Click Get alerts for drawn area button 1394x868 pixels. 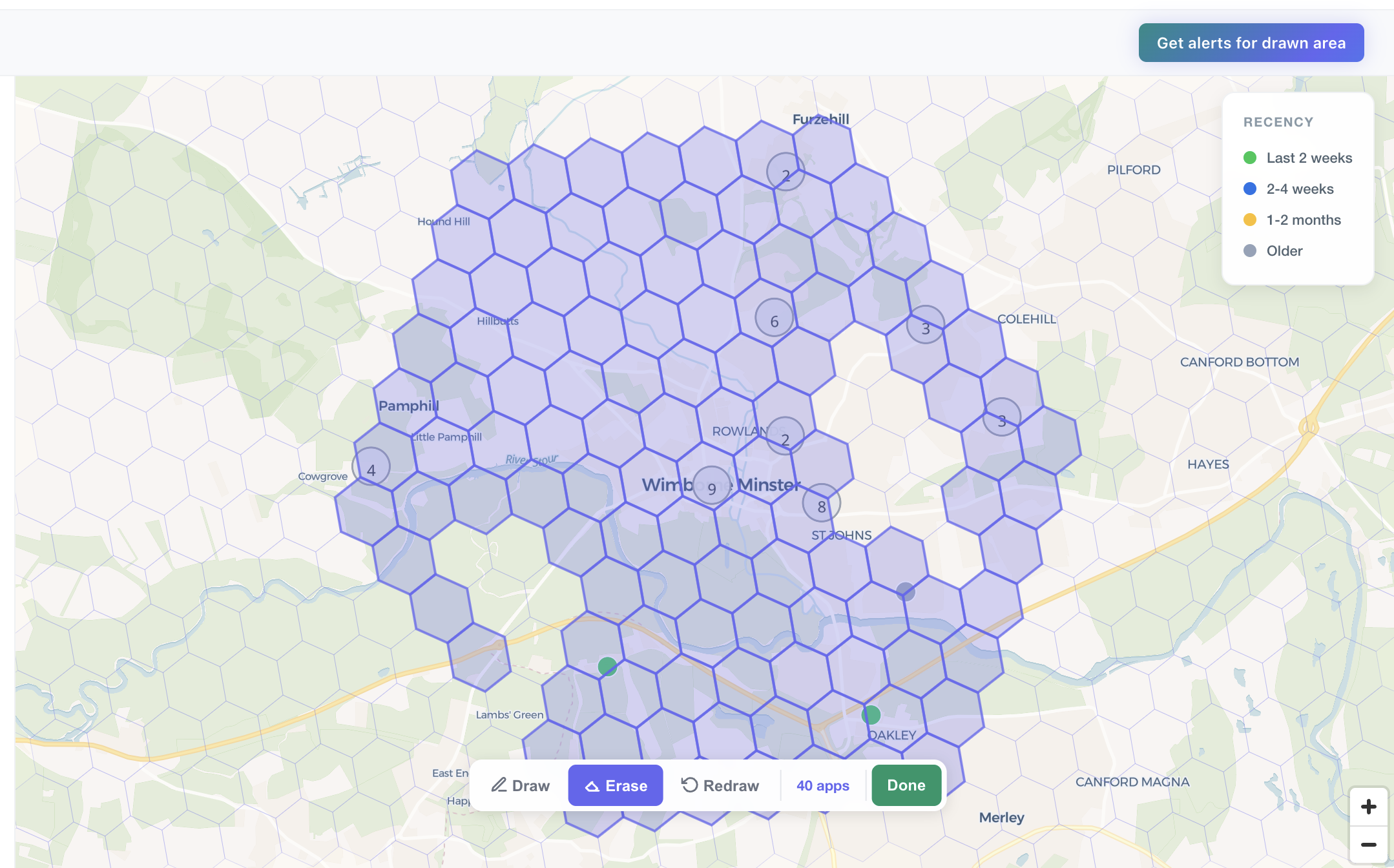click(1251, 43)
